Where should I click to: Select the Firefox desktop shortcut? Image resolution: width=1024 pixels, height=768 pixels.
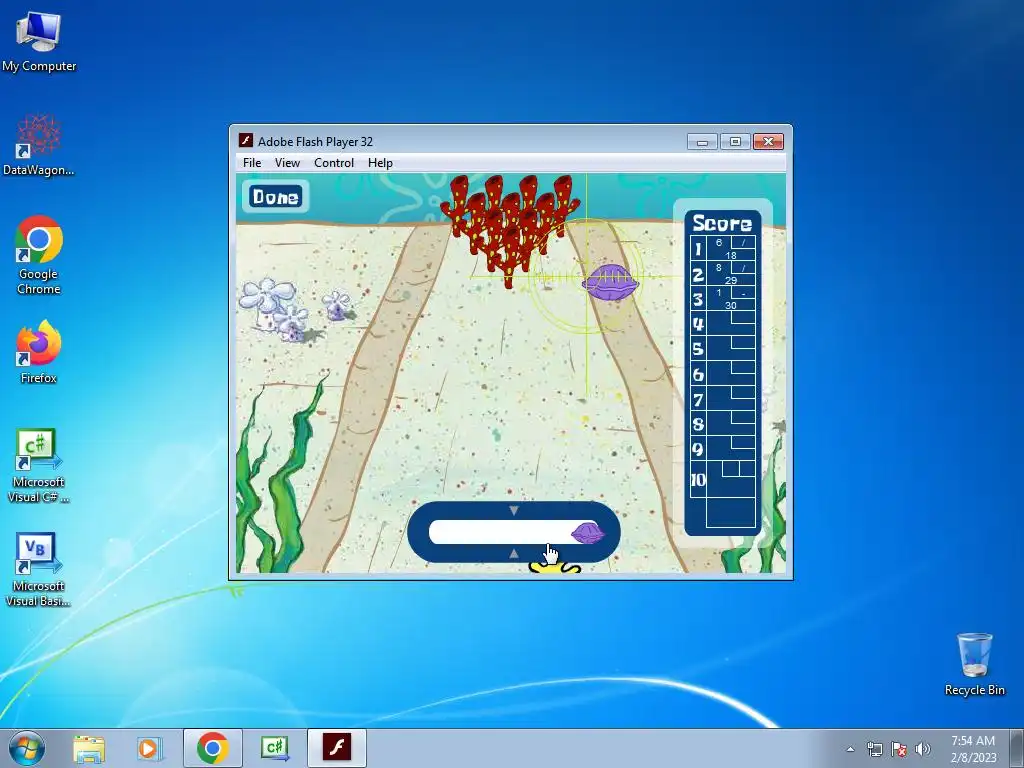[39, 352]
